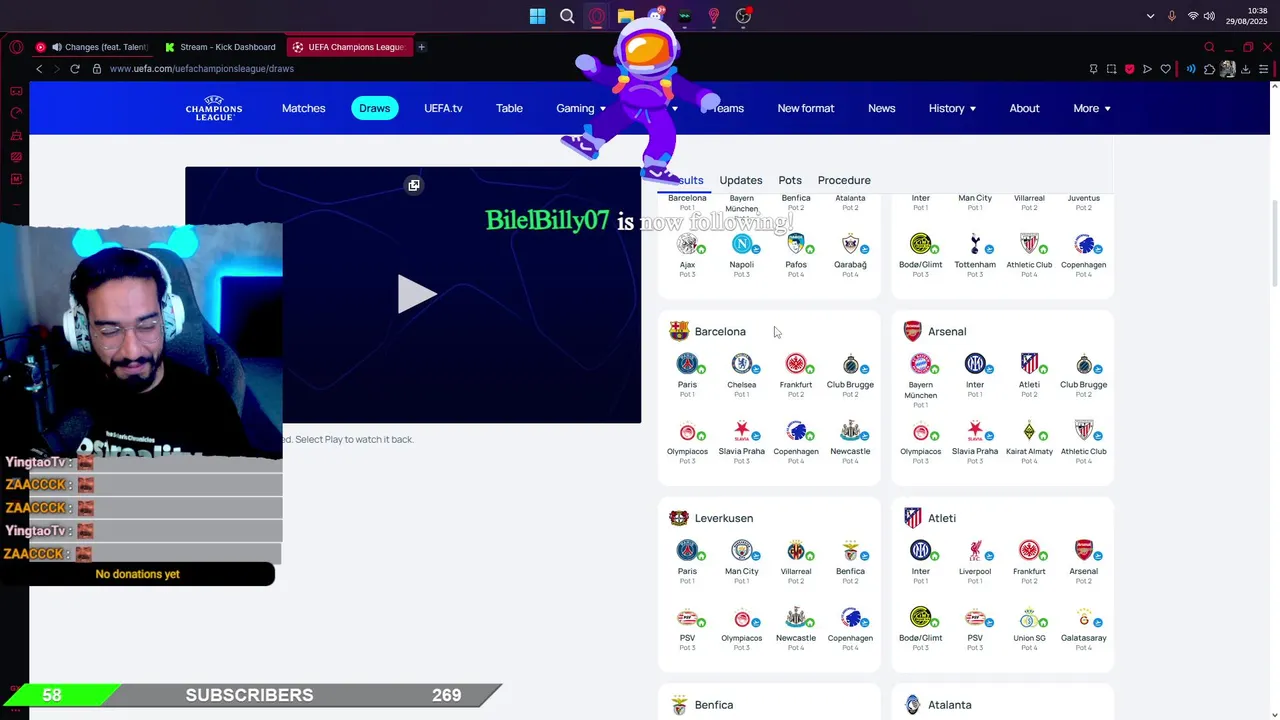Click the video picture-in-picture popout icon
This screenshot has width=1280, height=720.
click(414, 185)
